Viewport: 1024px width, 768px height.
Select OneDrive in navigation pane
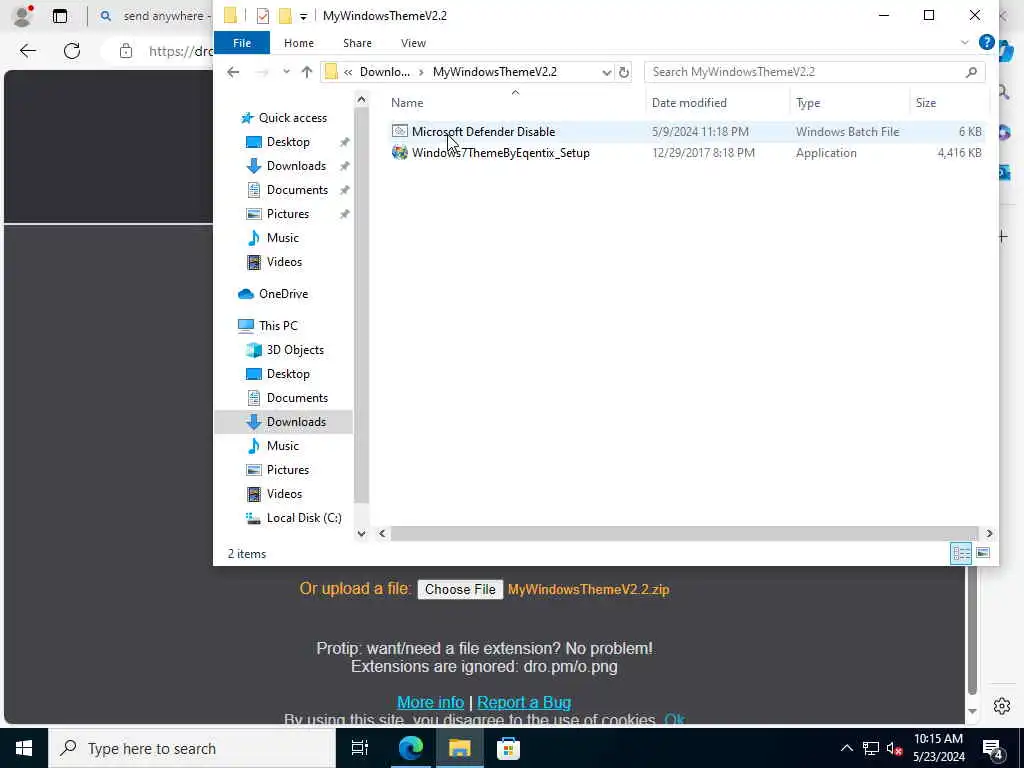click(x=283, y=294)
